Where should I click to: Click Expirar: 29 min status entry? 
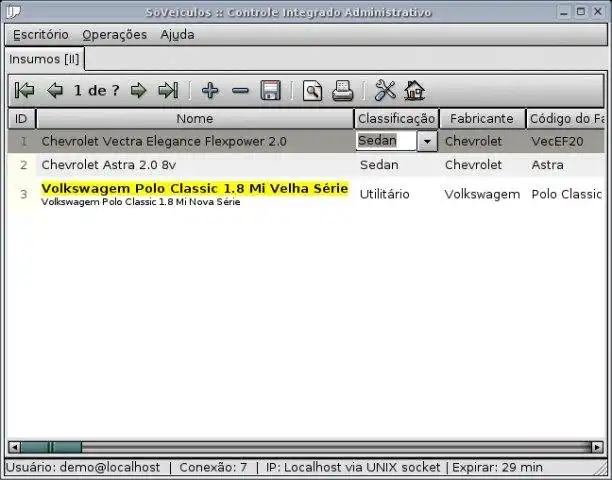[497, 468]
